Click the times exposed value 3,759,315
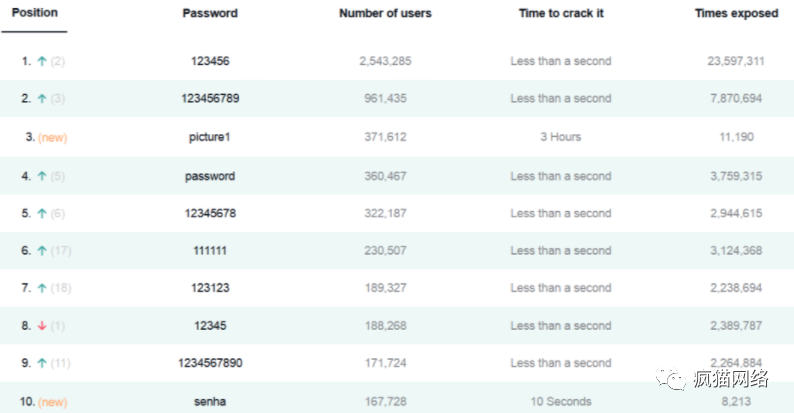The image size is (794, 413). click(736, 176)
